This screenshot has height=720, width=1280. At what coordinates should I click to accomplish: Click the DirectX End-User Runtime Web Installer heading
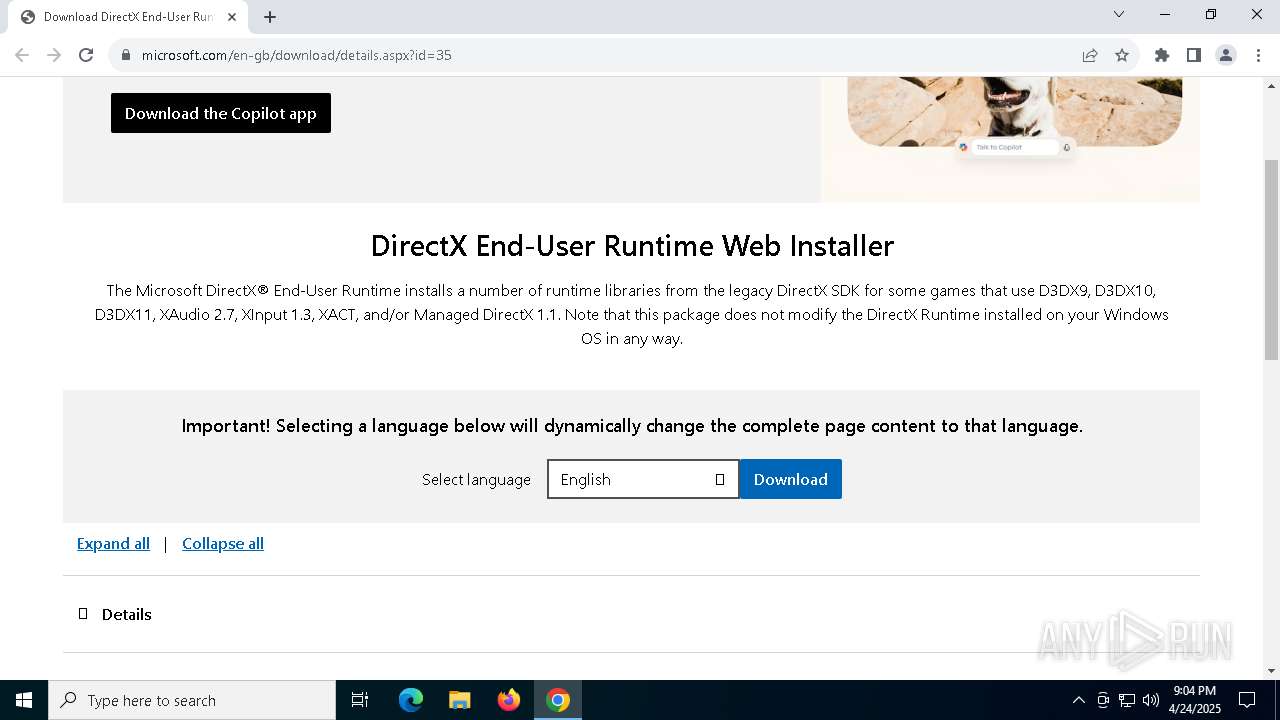pyautogui.click(x=632, y=246)
